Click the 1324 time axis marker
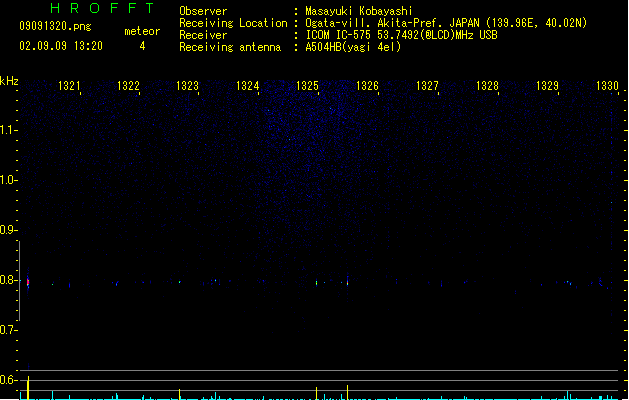The width and height of the screenshot is (629, 400). 248,86
